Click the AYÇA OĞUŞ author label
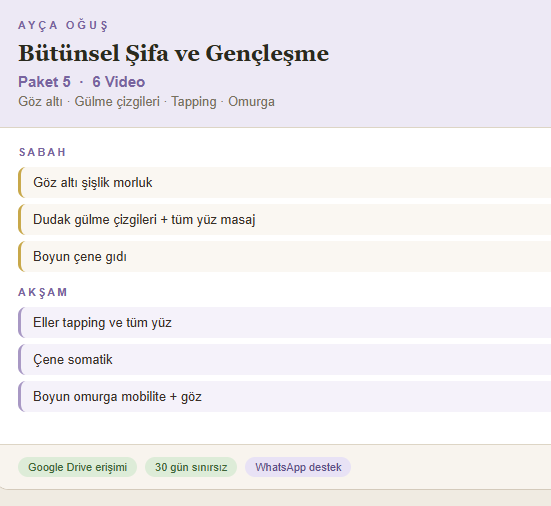 pyautogui.click(x=63, y=26)
